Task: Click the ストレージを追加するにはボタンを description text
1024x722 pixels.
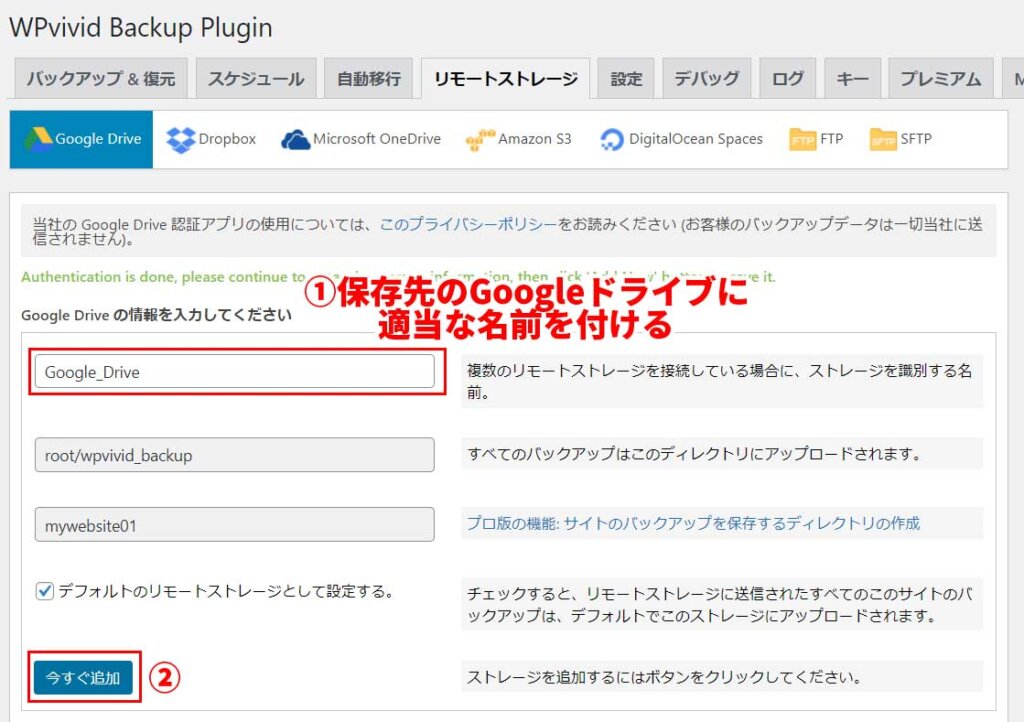Action: click(x=664, y=677)
